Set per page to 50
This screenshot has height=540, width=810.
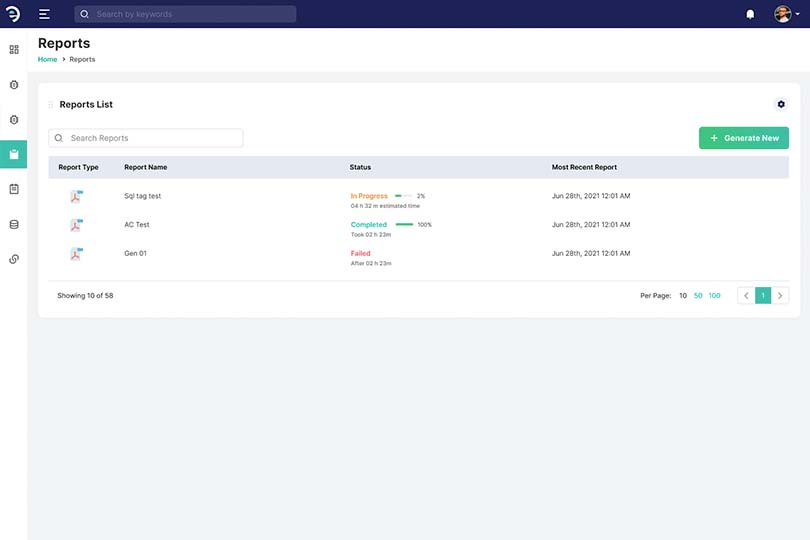(698, 296)
